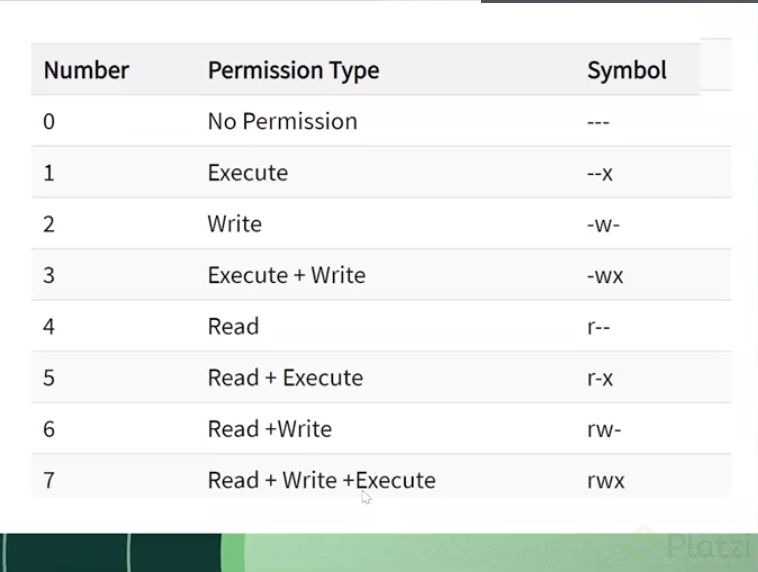Select the "--x" symbol cell
The width and height of the screenshot is (758, 572).
point(599,172)
